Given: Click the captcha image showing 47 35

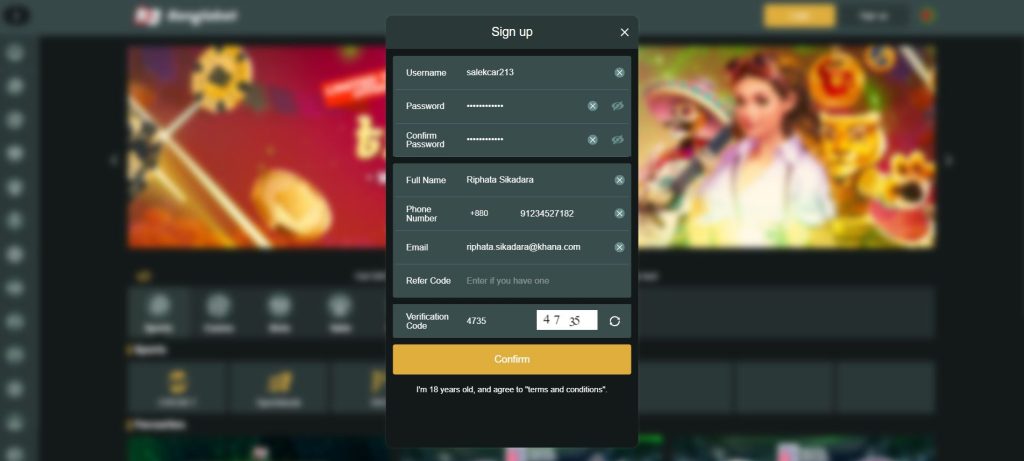Looking at the screenshot, I should [567, 320].
